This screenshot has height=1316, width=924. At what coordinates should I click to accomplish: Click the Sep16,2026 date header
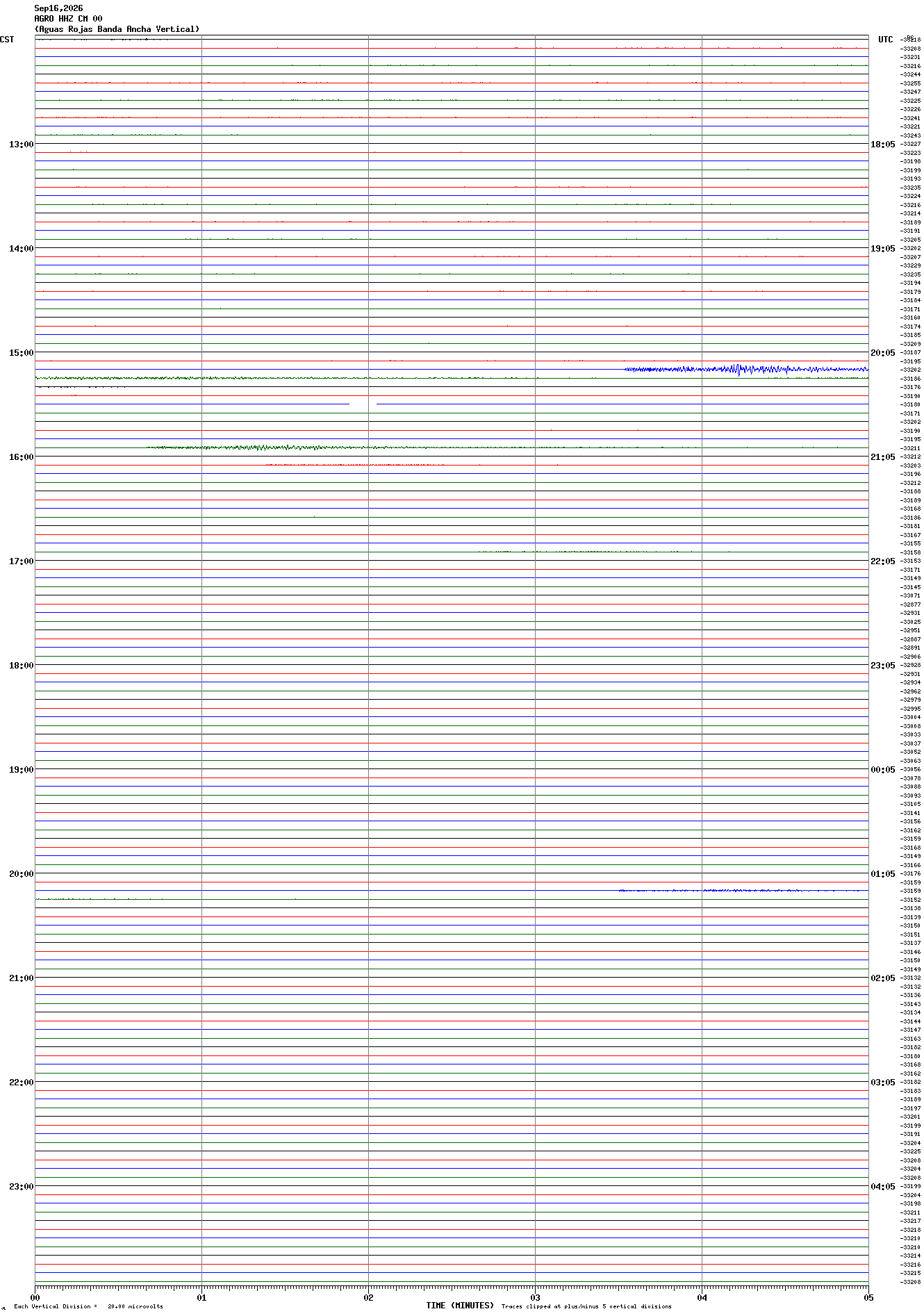(58, 8)
